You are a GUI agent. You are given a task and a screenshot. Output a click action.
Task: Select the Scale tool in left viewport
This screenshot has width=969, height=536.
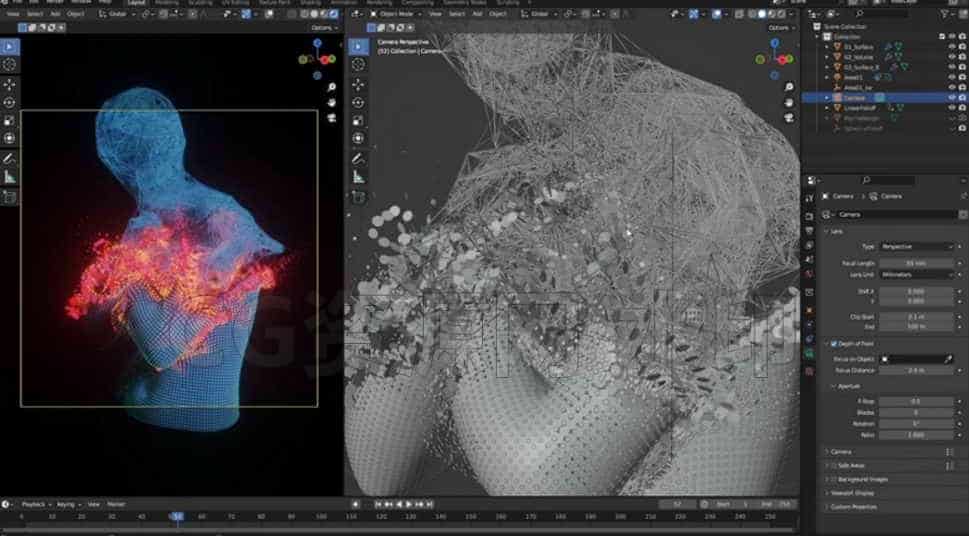9,121
